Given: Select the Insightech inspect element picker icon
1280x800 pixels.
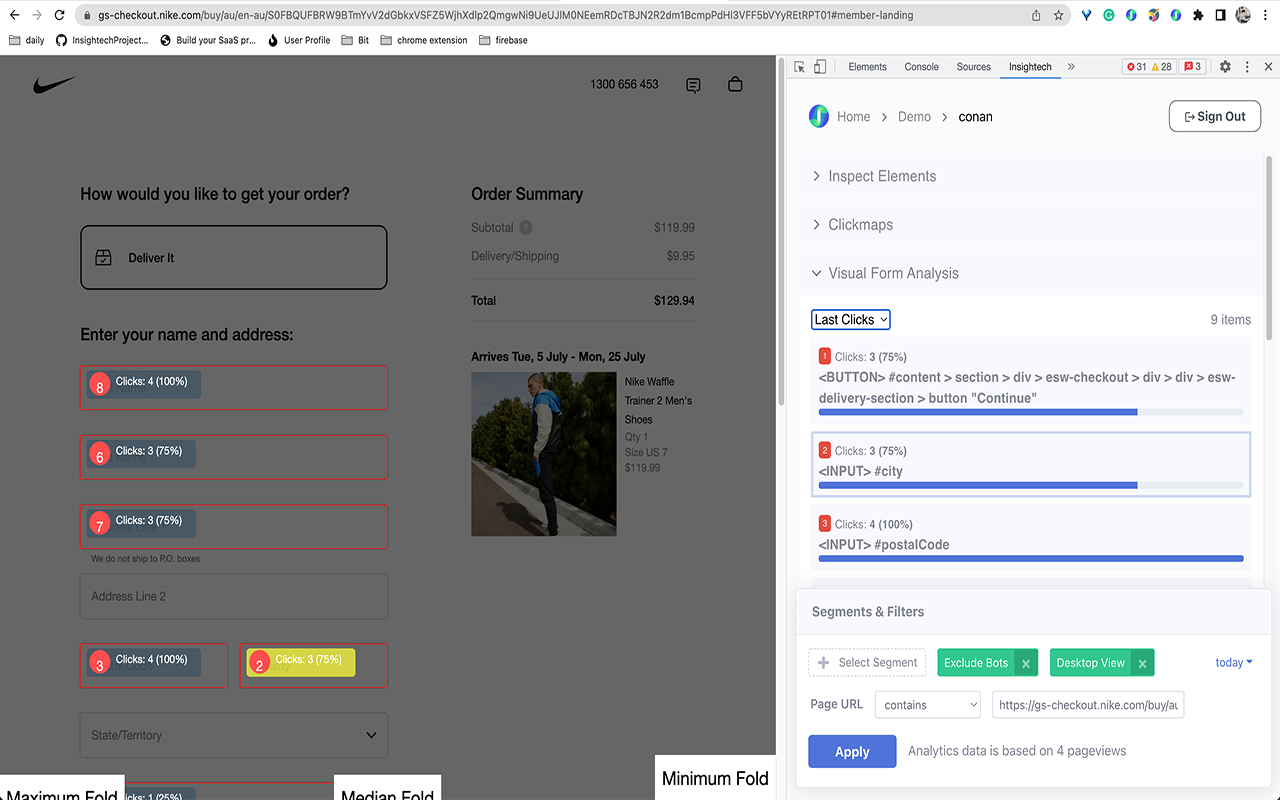Looking at the screenshot, I should (798, 65).
